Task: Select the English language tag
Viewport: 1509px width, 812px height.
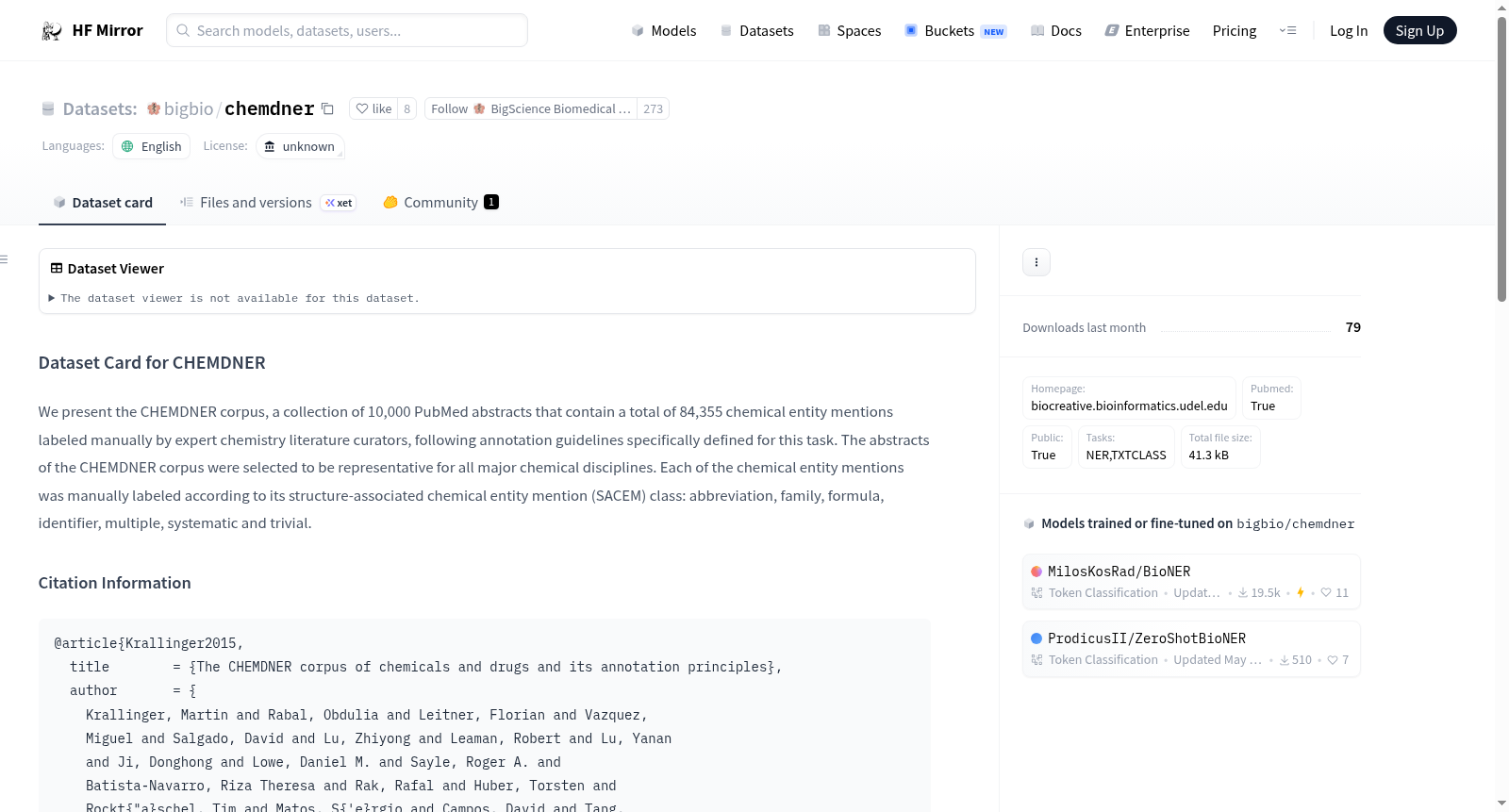Action: coord(152,146)
